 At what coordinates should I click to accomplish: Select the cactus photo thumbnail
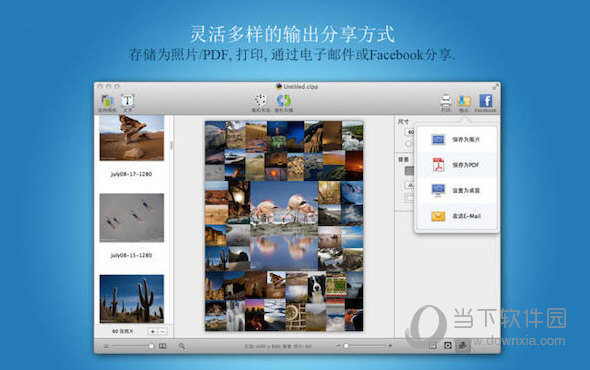tap(131, 298)
